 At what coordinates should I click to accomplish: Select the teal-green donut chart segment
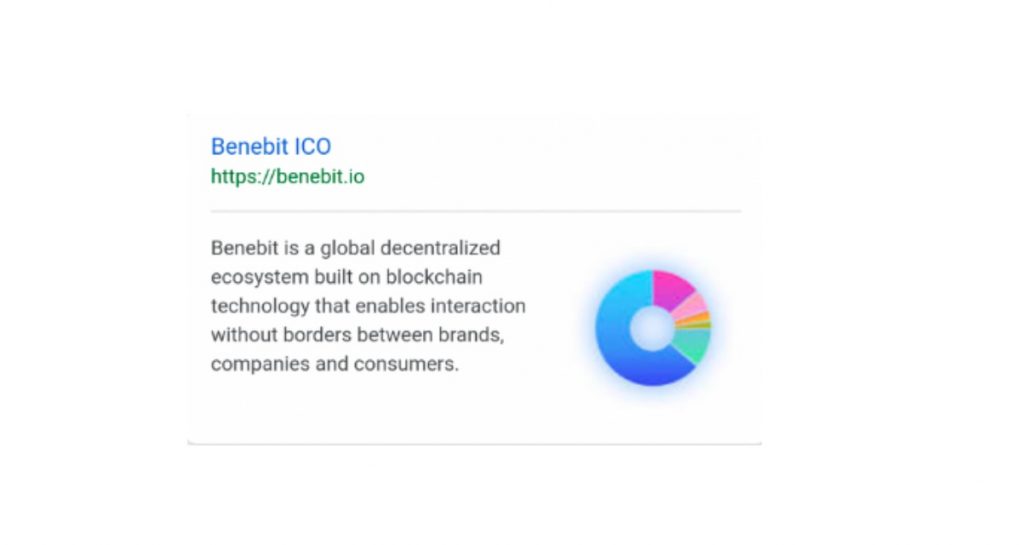(x=694, y=344)
